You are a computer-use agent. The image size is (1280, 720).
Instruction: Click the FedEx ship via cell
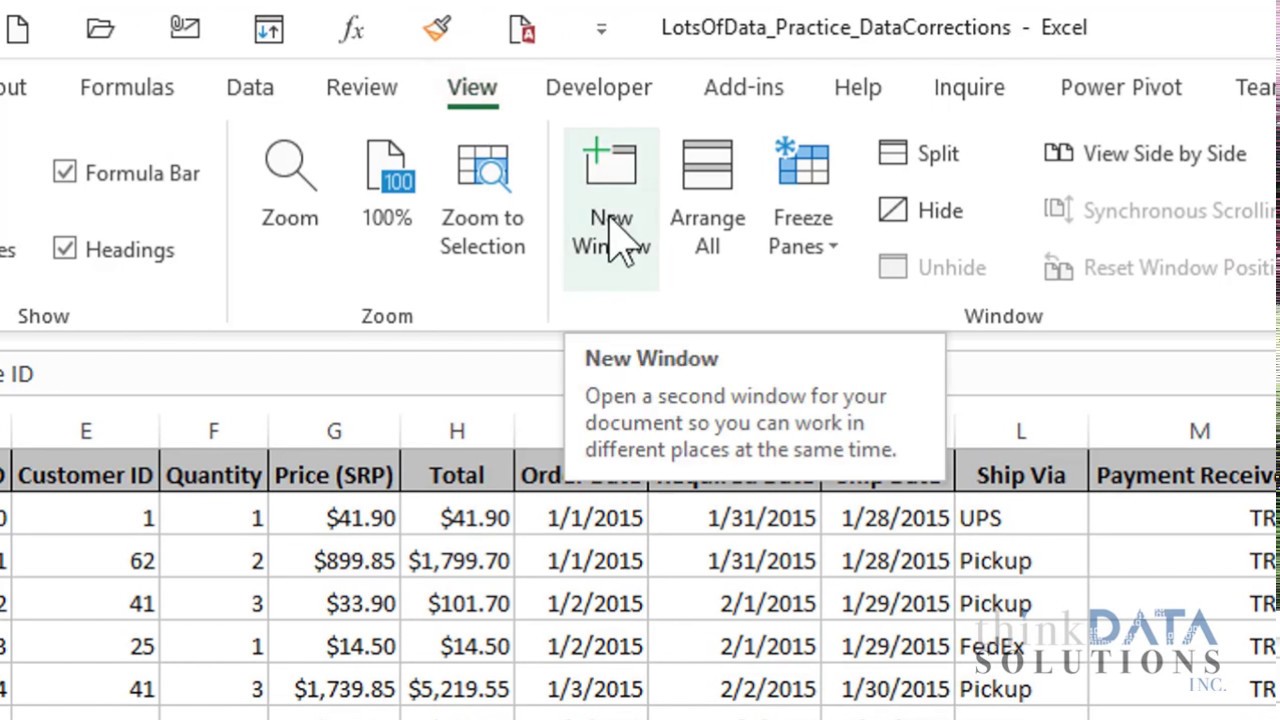pyautogui.click(x=1021, y=646)
